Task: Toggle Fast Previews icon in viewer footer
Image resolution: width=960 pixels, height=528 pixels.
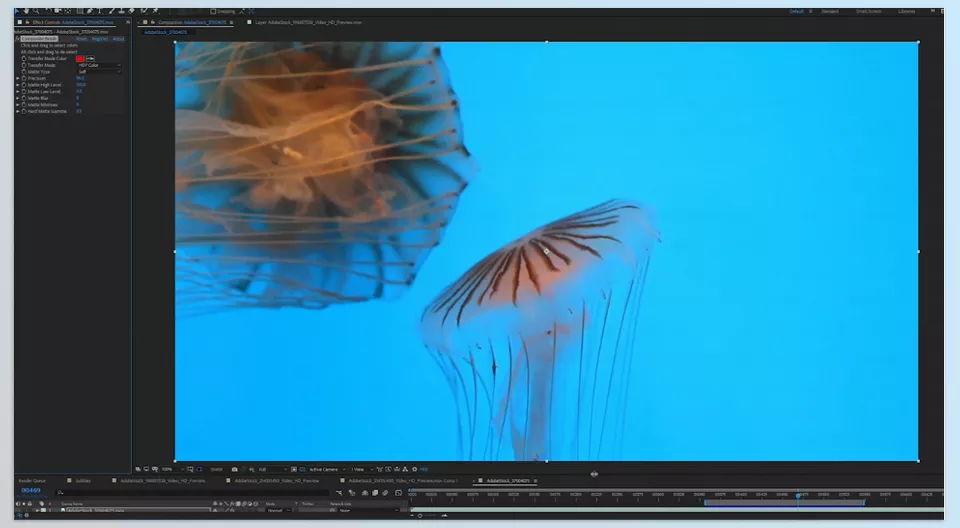Action: pos(388,469)
